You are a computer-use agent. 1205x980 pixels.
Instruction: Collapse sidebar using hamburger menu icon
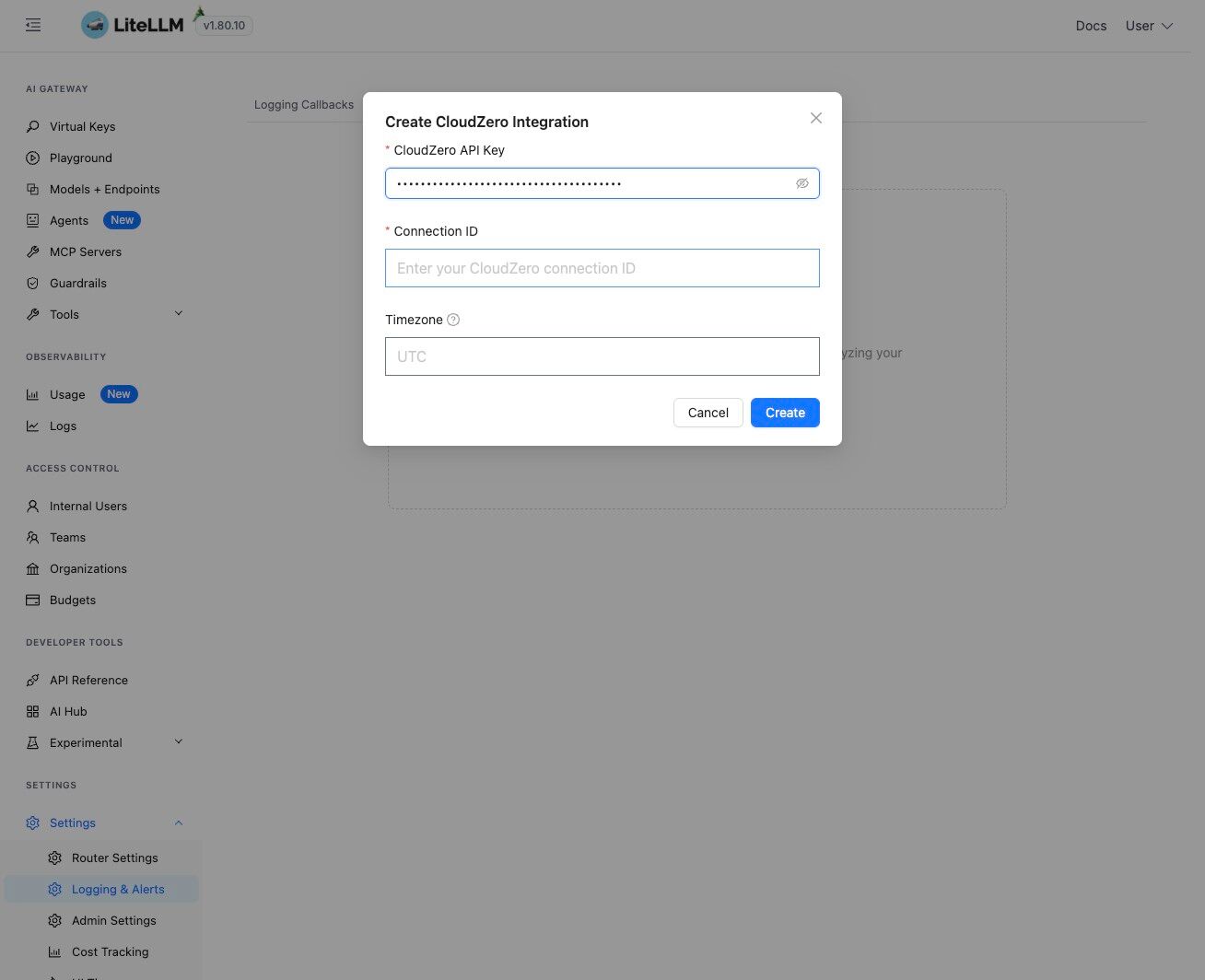pyautogui.click(x=33, y=26)
